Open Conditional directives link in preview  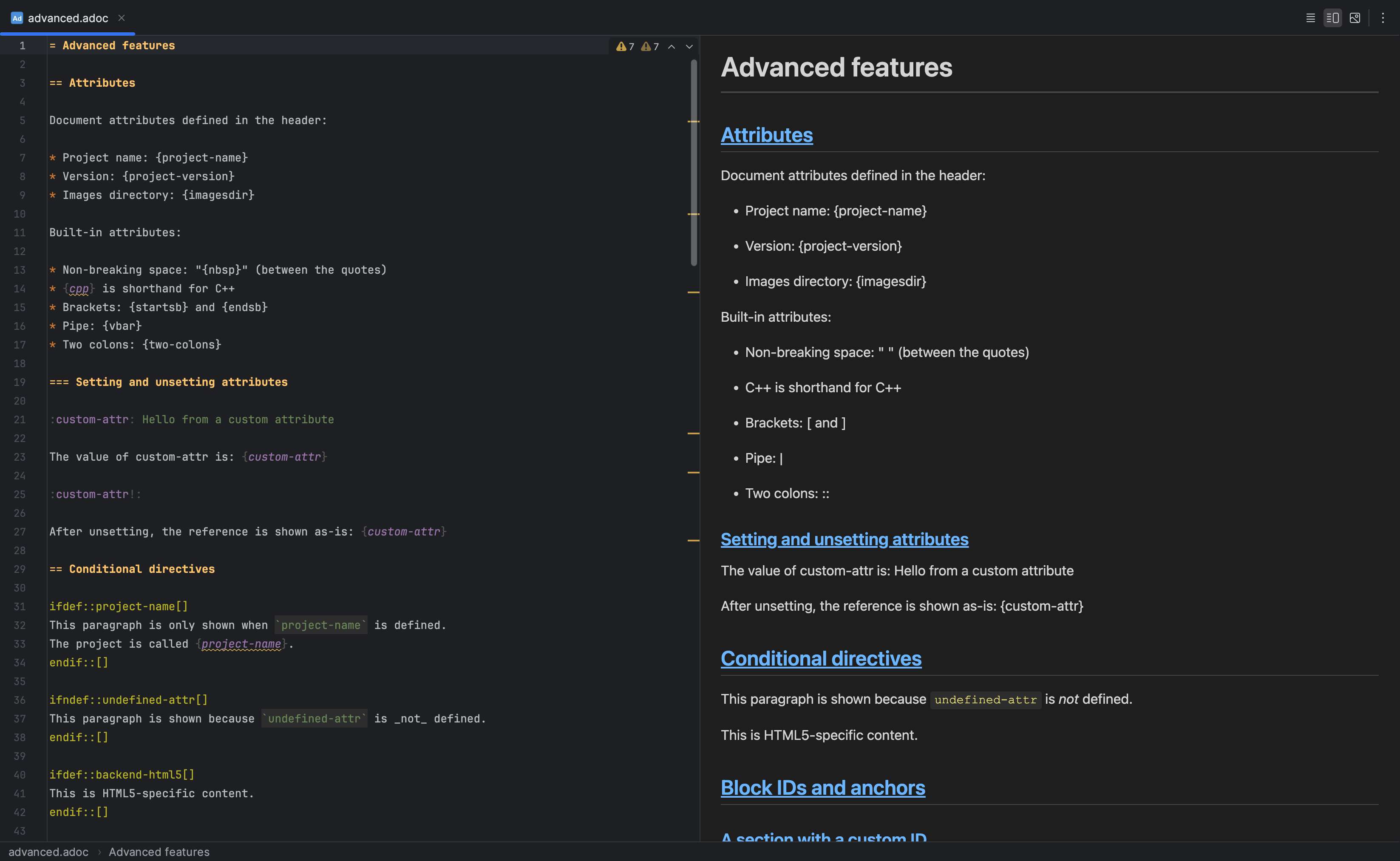820,658
